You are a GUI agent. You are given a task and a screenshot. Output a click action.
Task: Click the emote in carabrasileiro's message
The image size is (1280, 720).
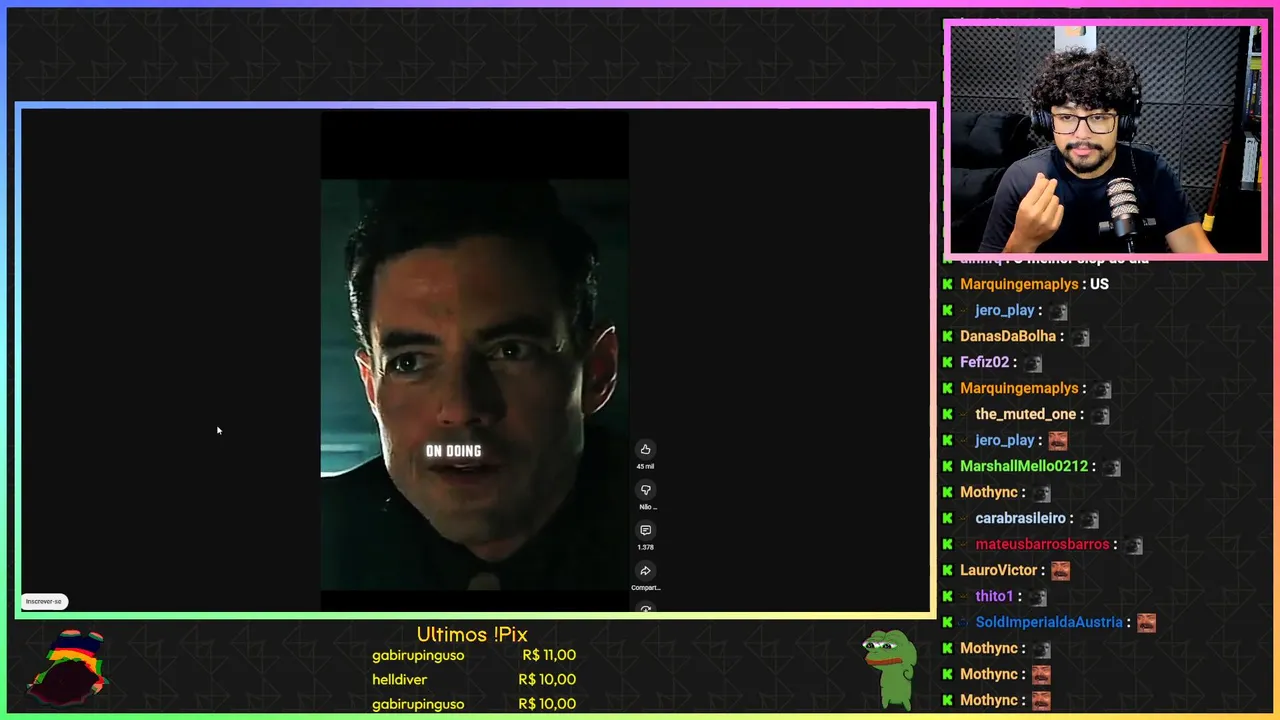click(1089, 519)
